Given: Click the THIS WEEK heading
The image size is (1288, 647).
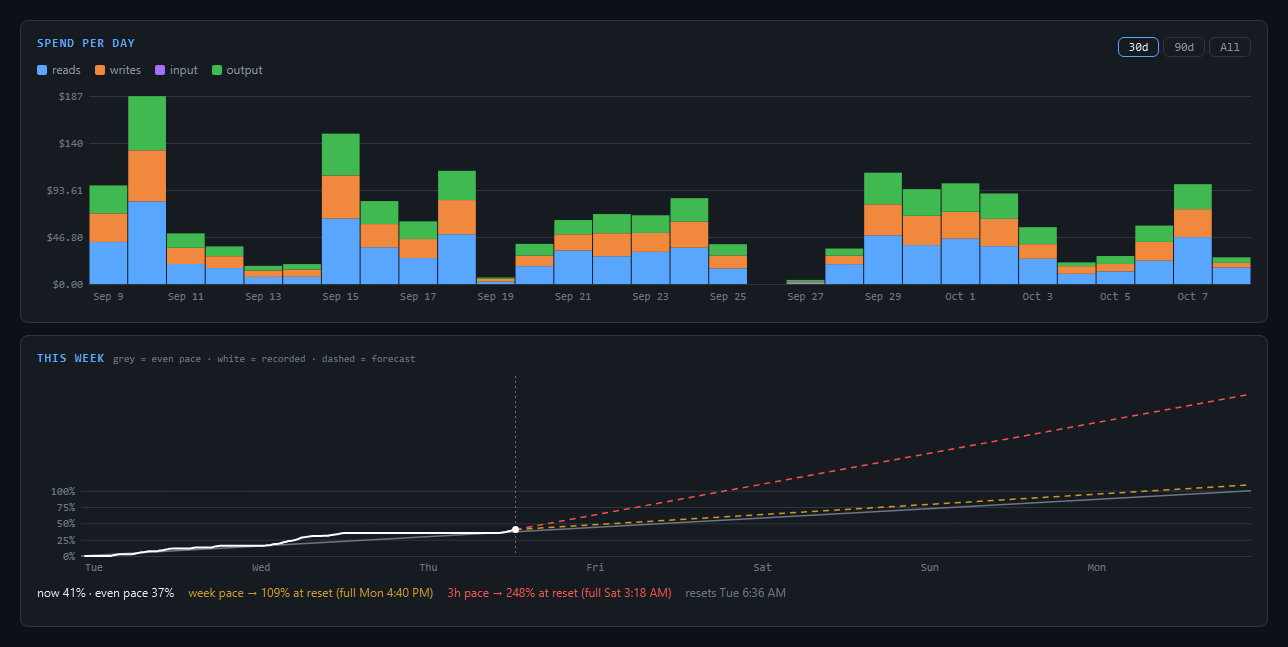Looking at the screenshot, I should [70, 358].
